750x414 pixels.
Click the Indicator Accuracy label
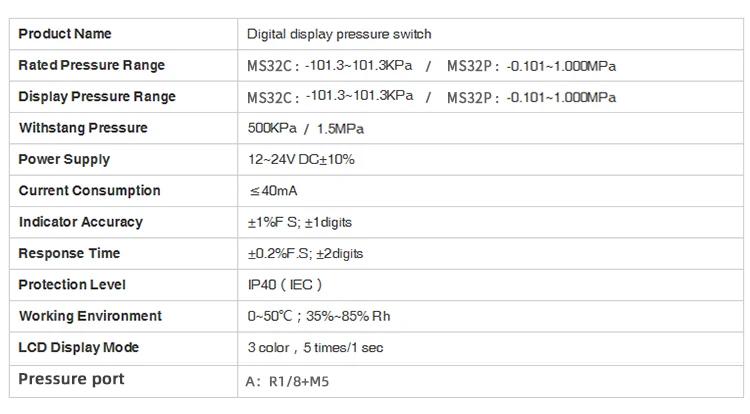(81, 222)
